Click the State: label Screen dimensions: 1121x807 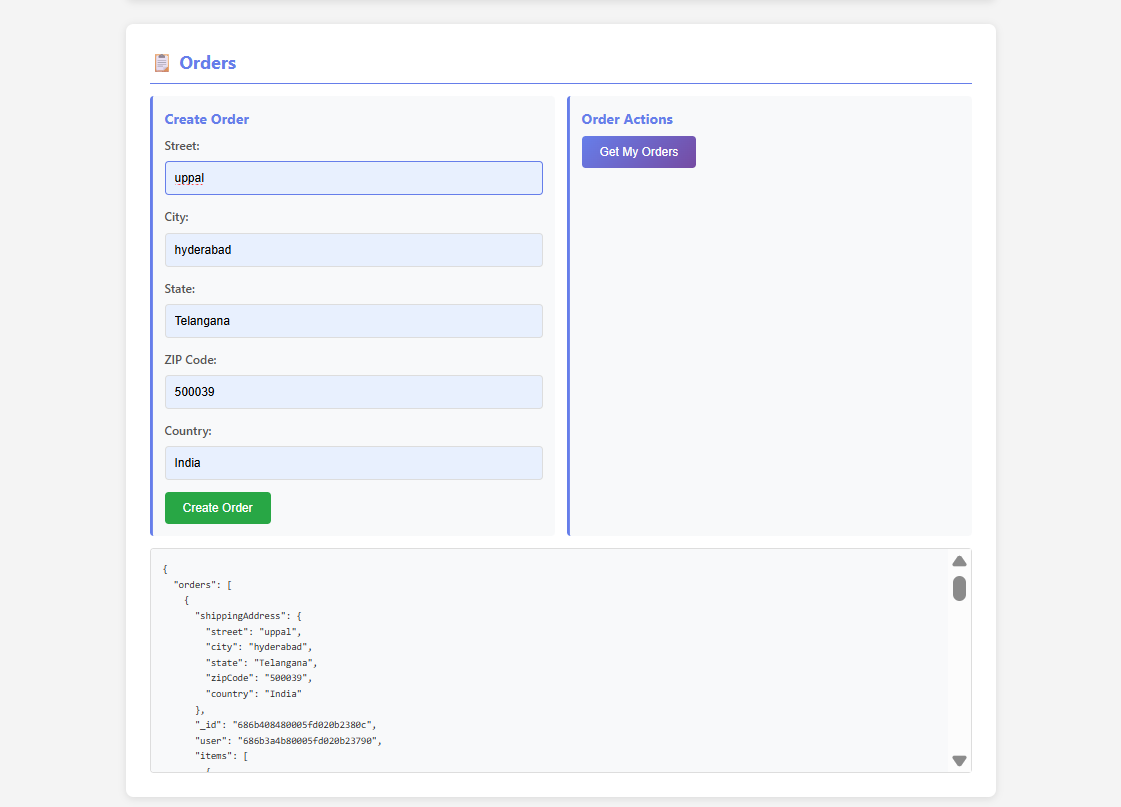click(x=179, y=289)
